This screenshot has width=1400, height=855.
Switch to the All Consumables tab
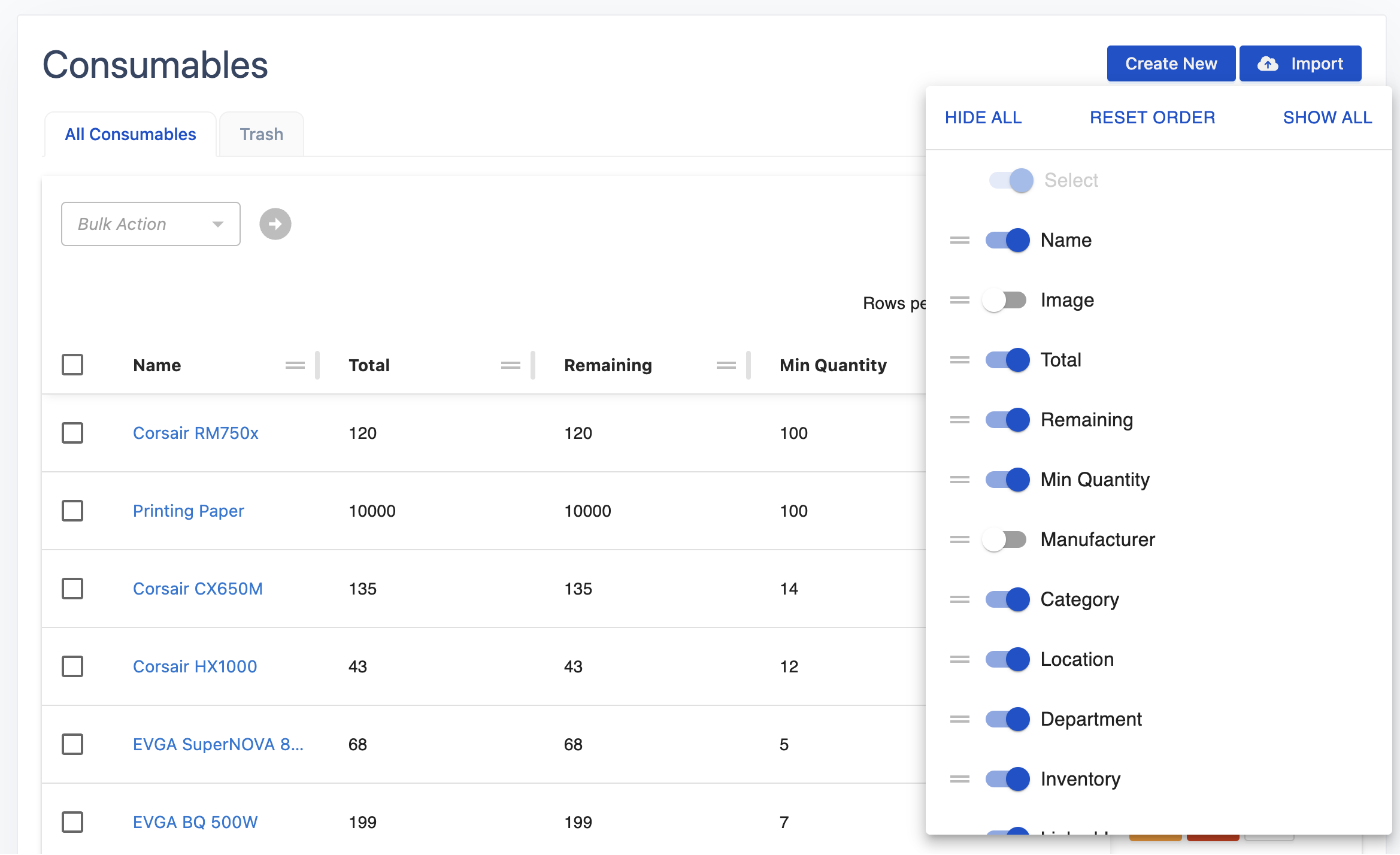click(131, 134)
